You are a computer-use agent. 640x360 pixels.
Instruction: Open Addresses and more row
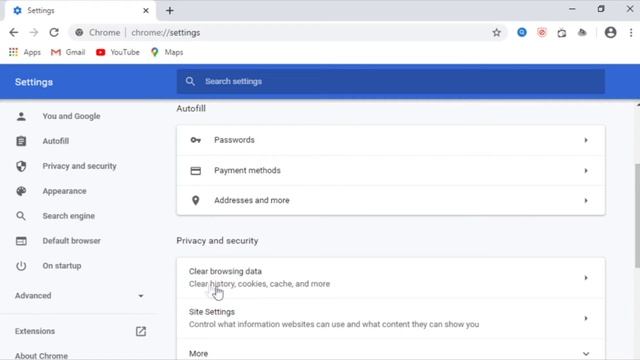[x=391, y=200]
